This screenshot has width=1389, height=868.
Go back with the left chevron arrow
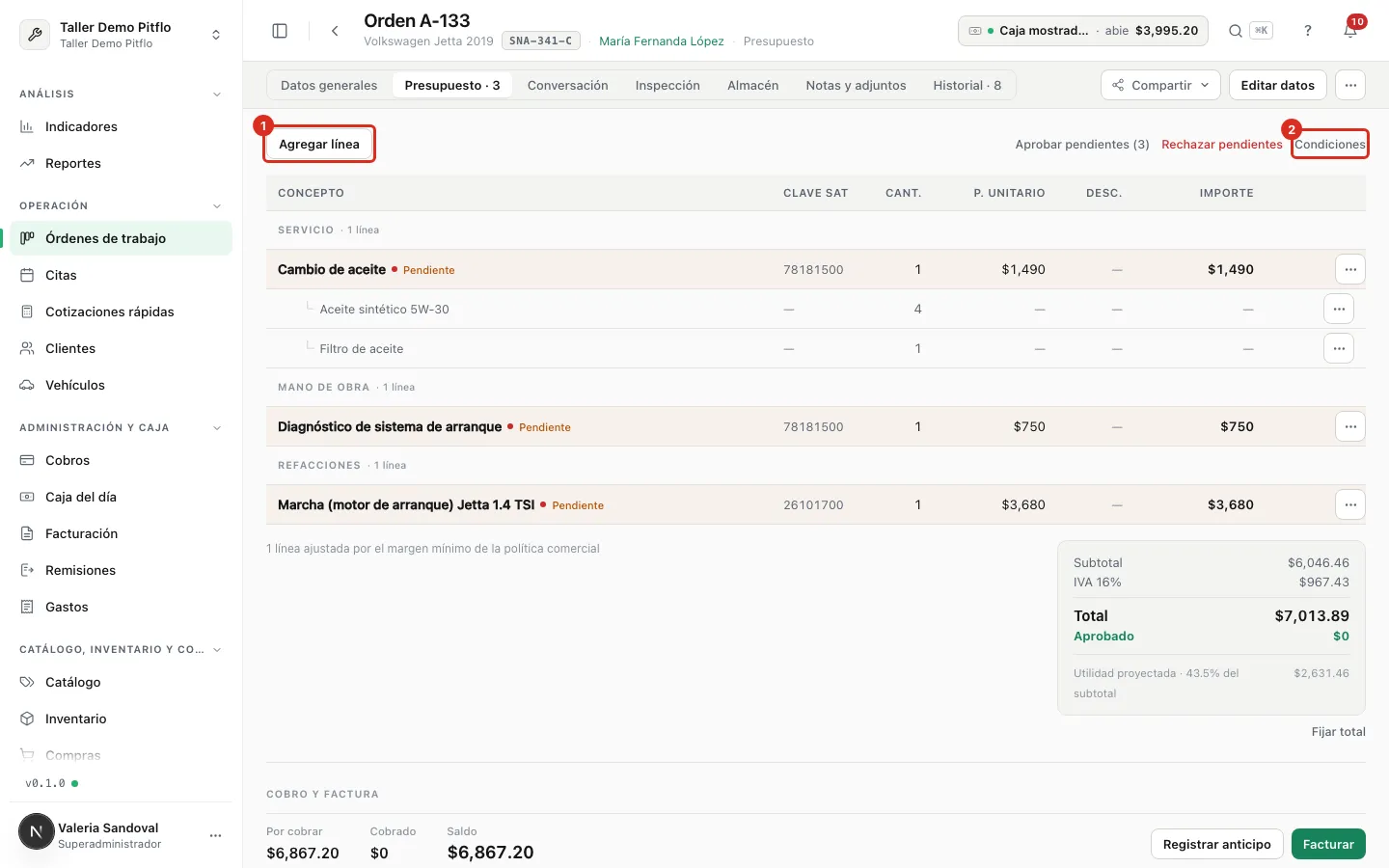pos(335,31)
